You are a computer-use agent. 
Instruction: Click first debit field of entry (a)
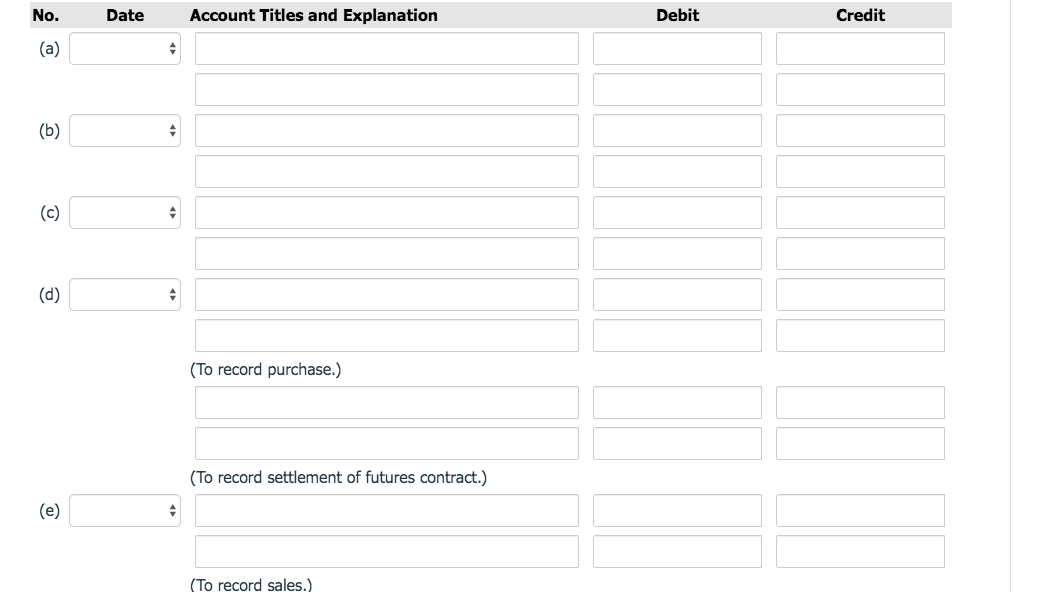[677, 49]
